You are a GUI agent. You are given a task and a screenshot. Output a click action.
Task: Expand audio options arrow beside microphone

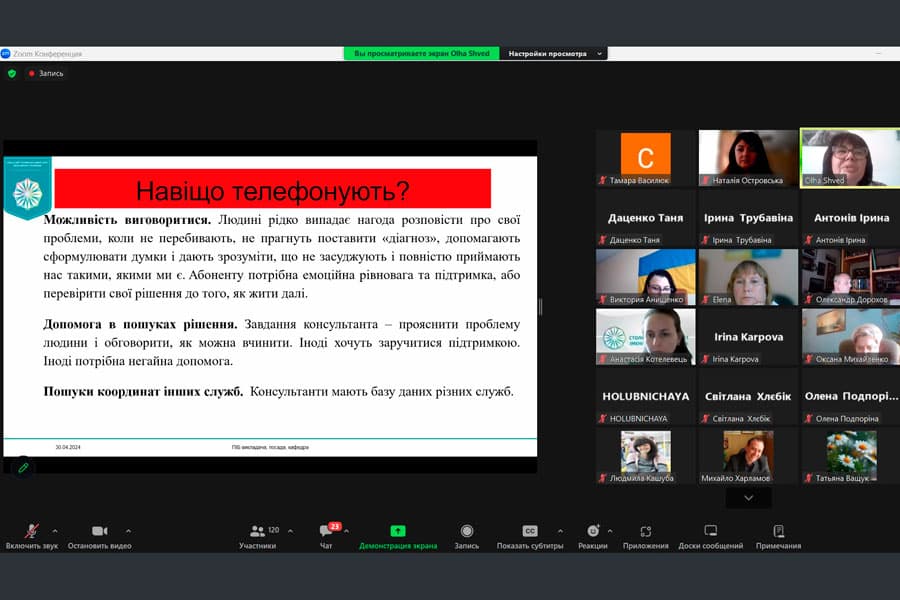point(54,531)
